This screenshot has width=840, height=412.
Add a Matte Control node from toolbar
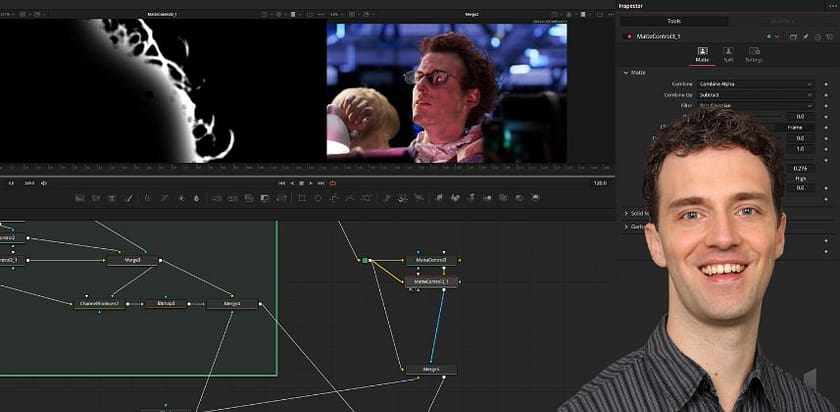point(249,198)
